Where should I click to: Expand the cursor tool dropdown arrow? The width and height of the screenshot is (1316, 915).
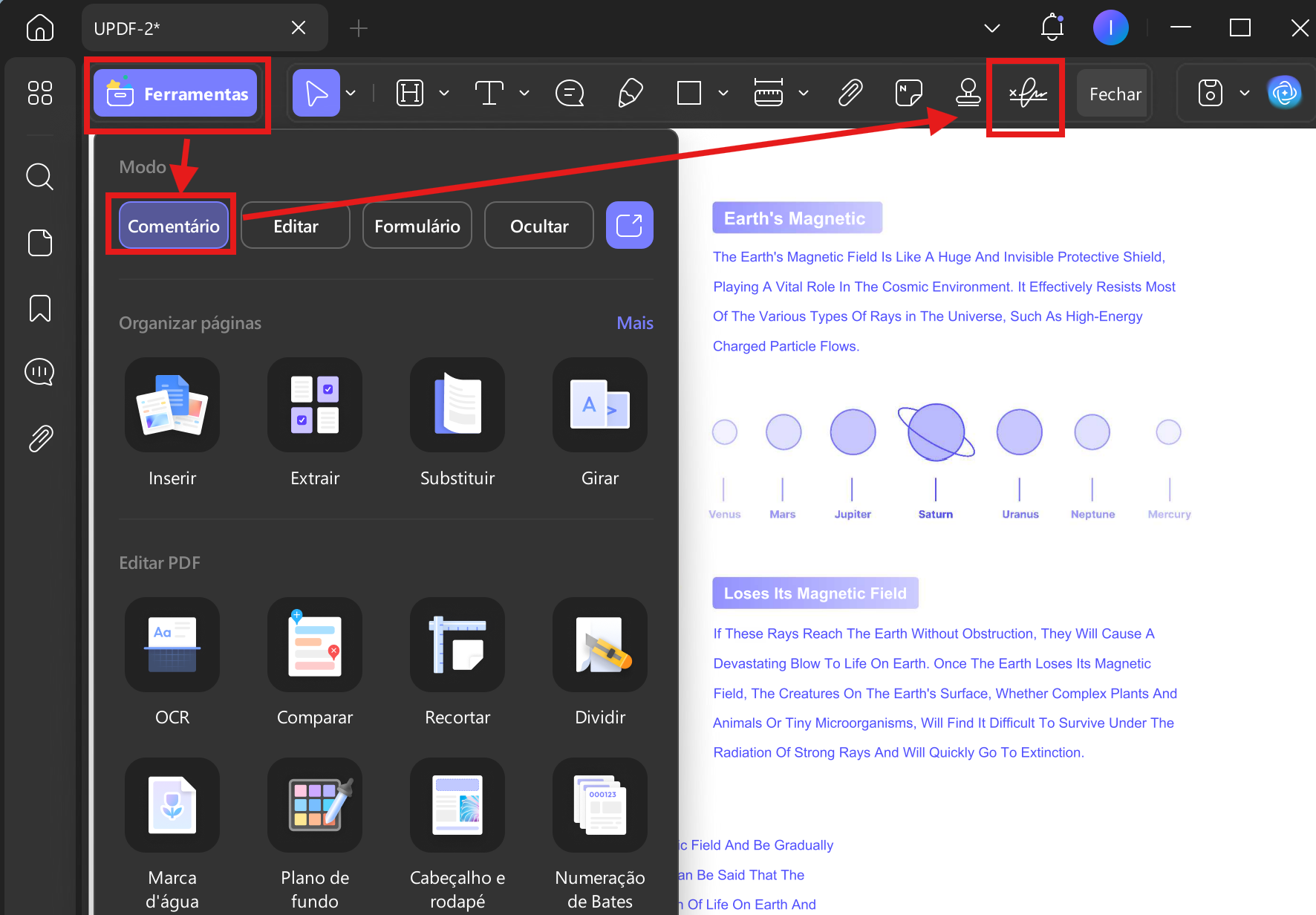pyautogui.click(x=351, y=94)
